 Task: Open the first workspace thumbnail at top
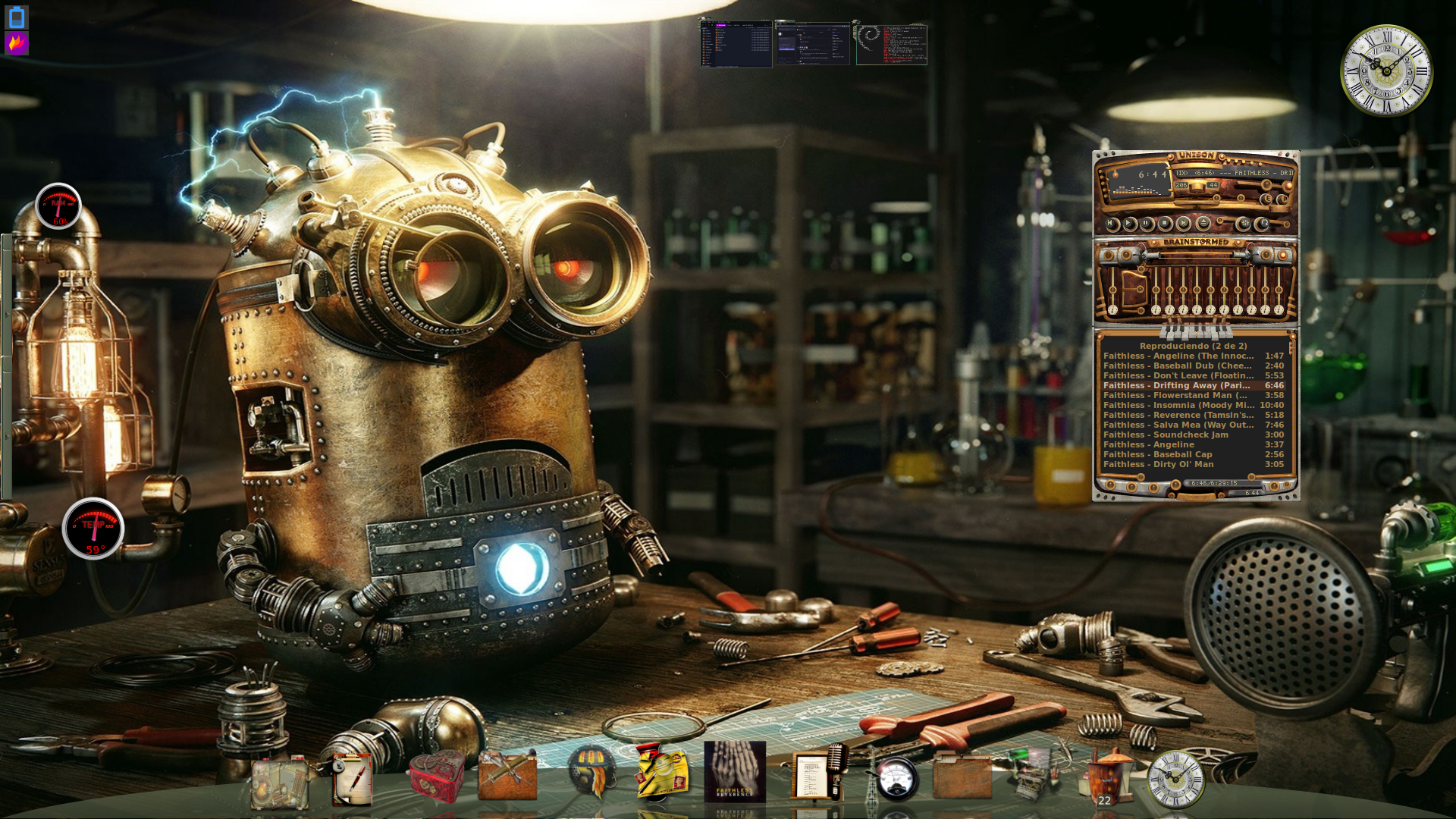click(x=736, y=44)
